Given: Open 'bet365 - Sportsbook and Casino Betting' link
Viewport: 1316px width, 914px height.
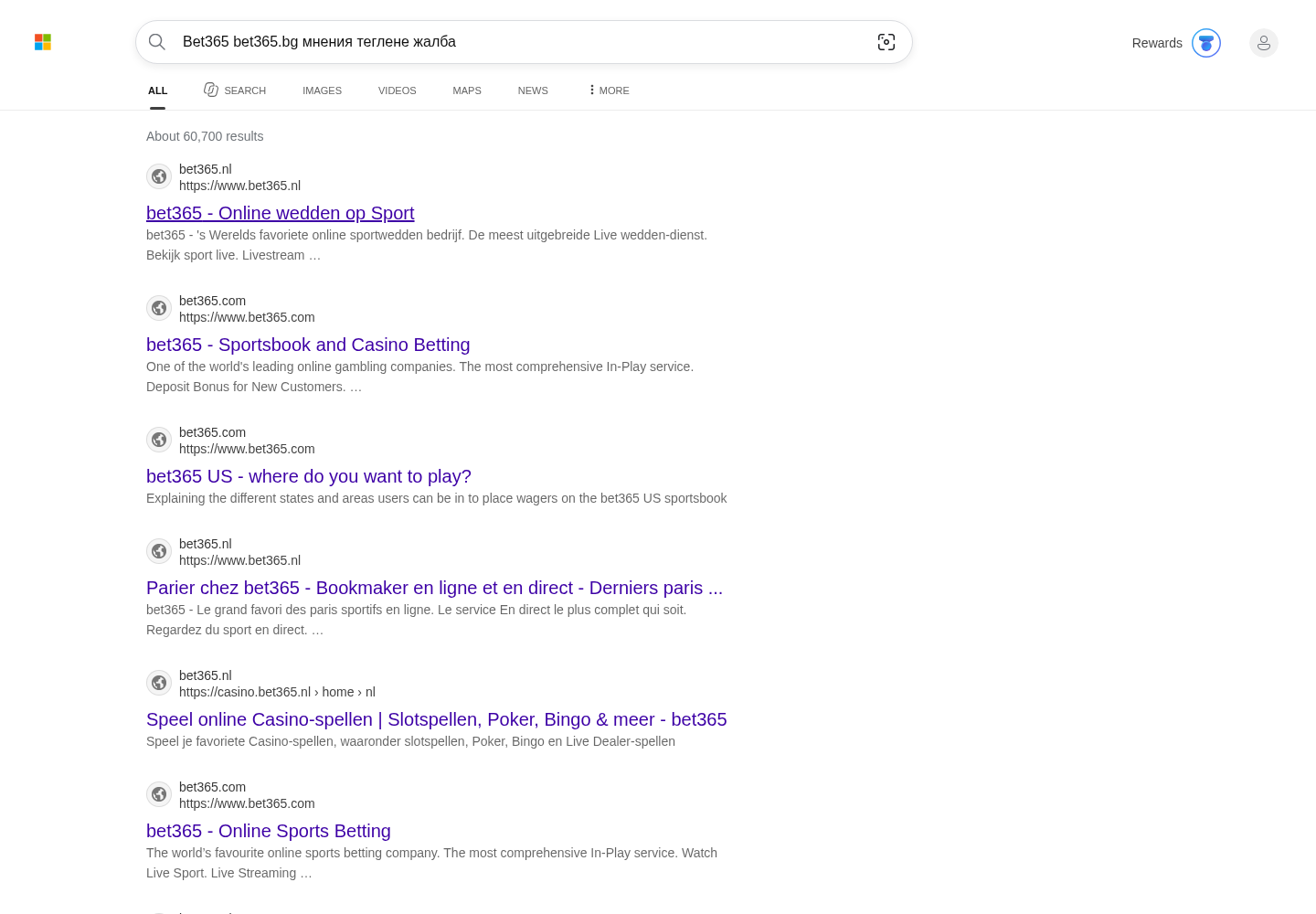Looking at the screenshot, I should coord(308,345).
